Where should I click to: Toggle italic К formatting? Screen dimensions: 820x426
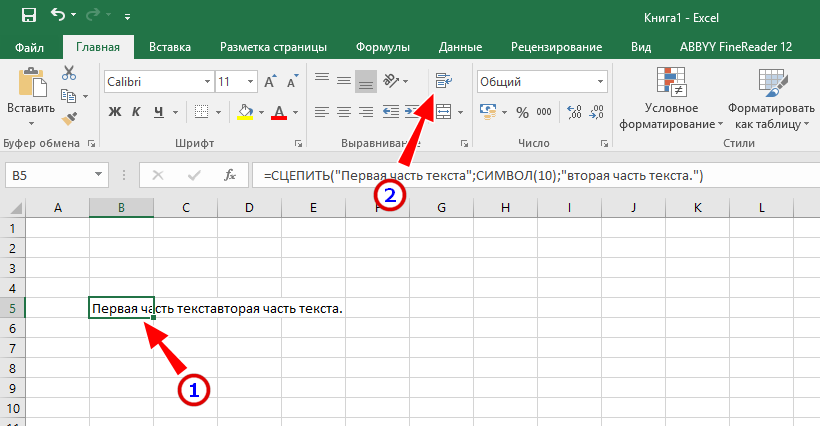(136, 111)
